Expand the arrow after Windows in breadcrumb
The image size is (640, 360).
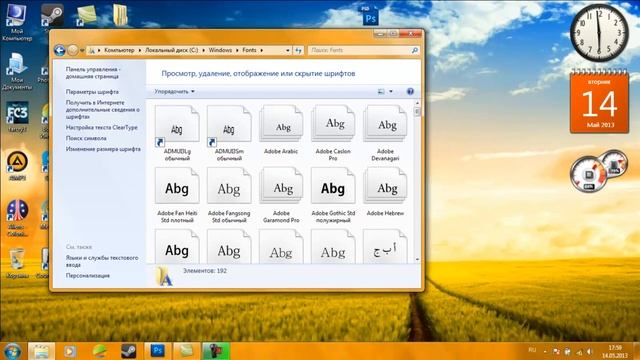[x=237, y=50]
